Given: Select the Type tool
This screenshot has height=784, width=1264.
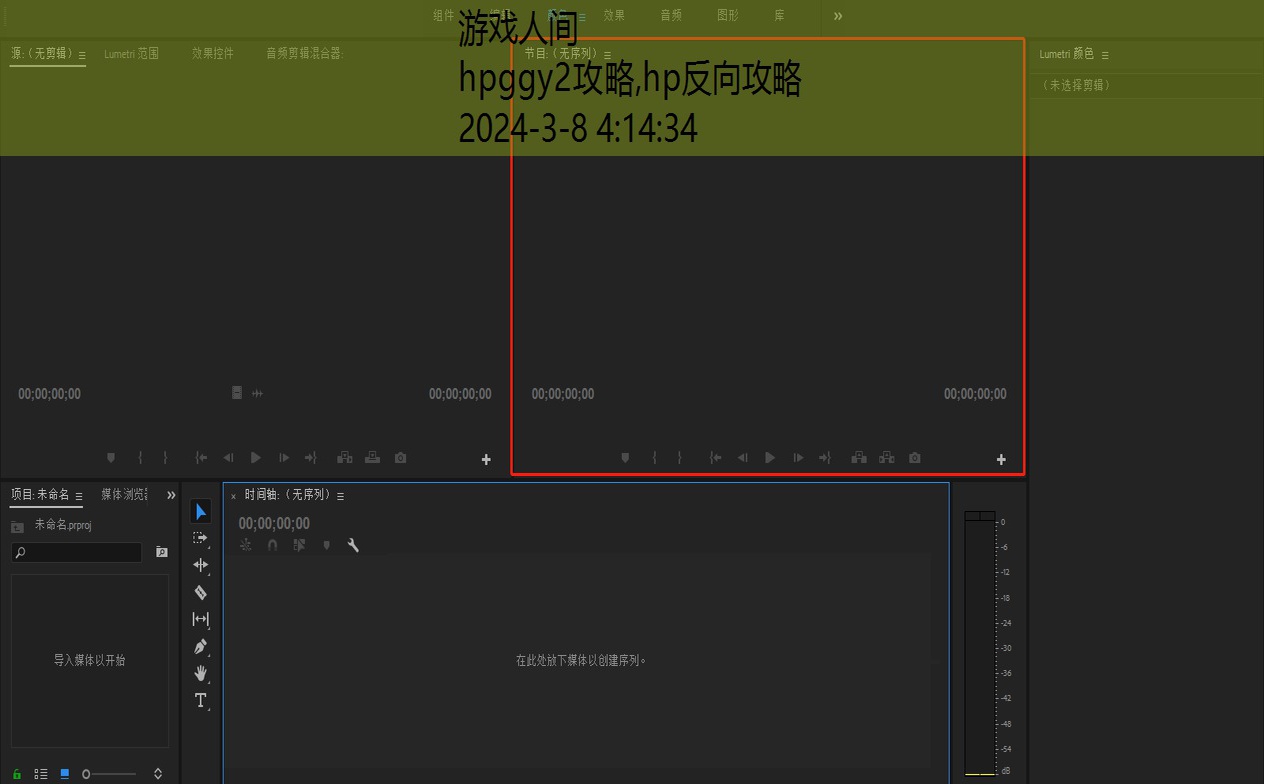Looking at the screenshot, I should tap(200, 700).
